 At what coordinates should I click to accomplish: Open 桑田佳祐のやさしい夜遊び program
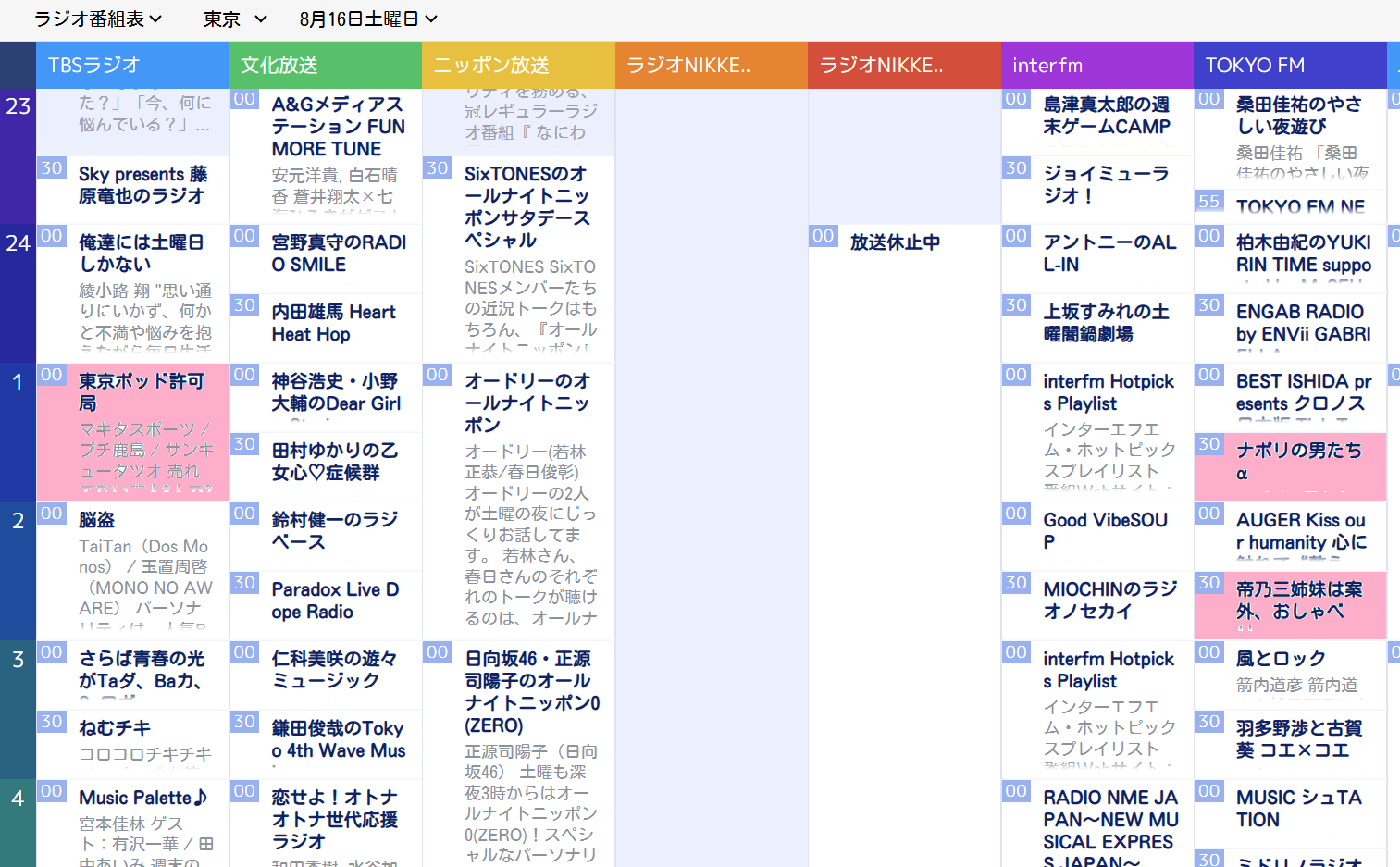click(x=1290, y=139)
